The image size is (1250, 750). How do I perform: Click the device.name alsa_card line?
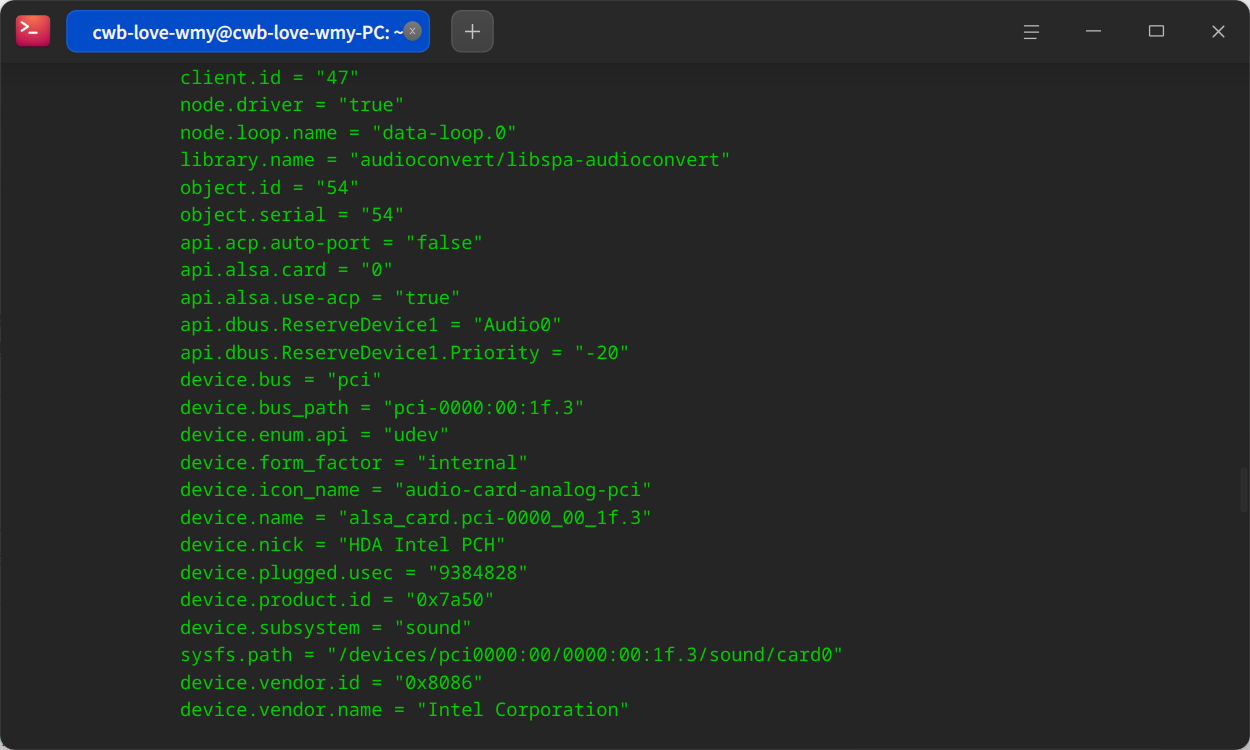(x=416, y=517)
